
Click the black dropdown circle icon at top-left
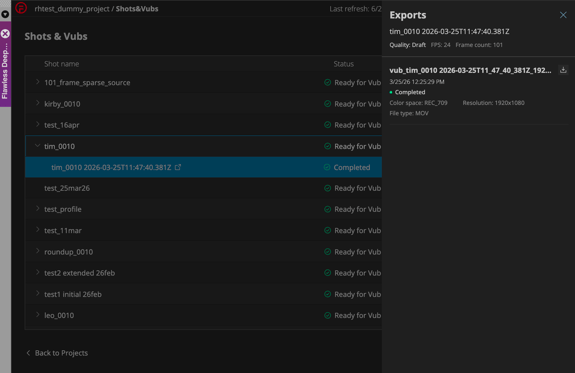[5, 14]
